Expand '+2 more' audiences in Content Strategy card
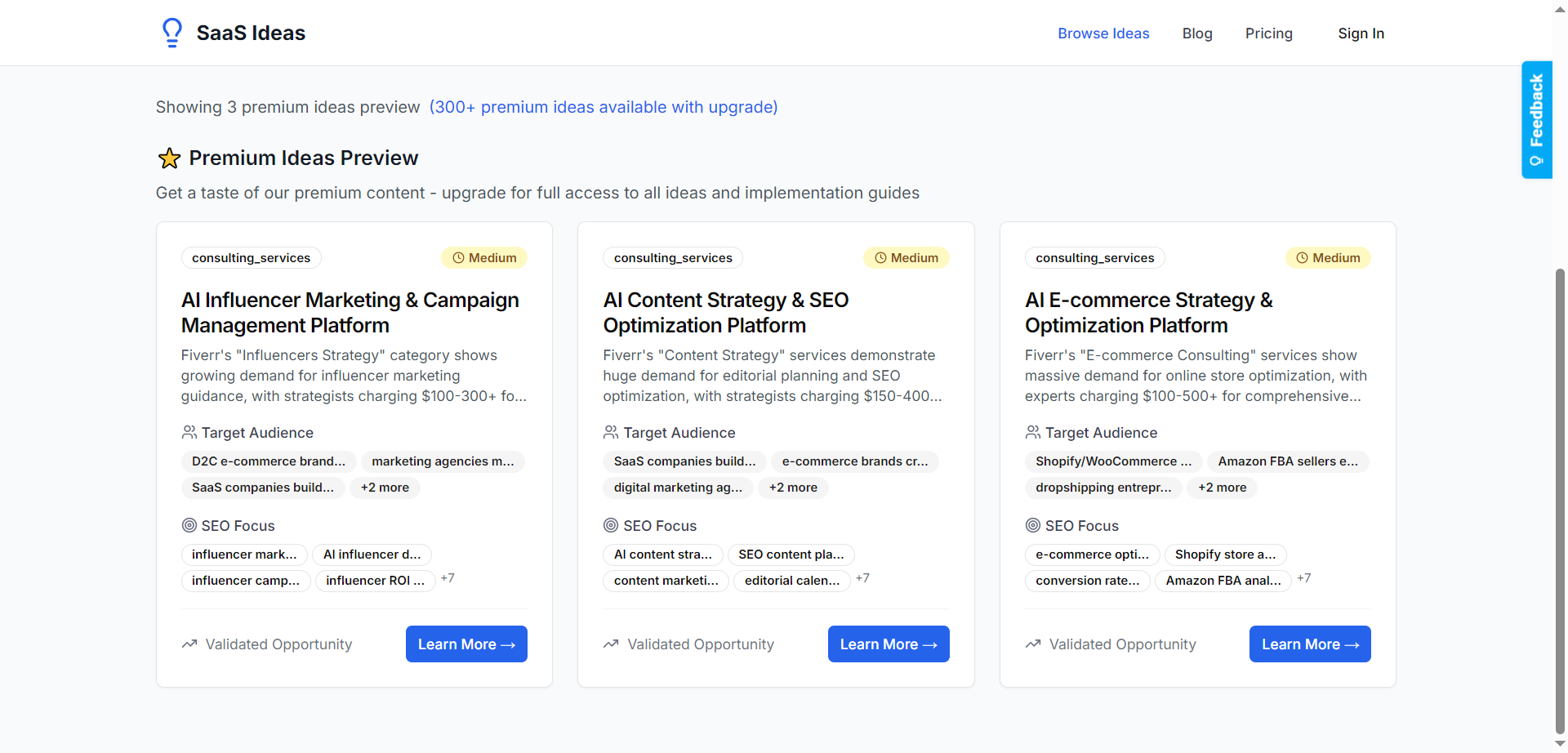Screen dimensions: 1568x753 coord(793,488)
